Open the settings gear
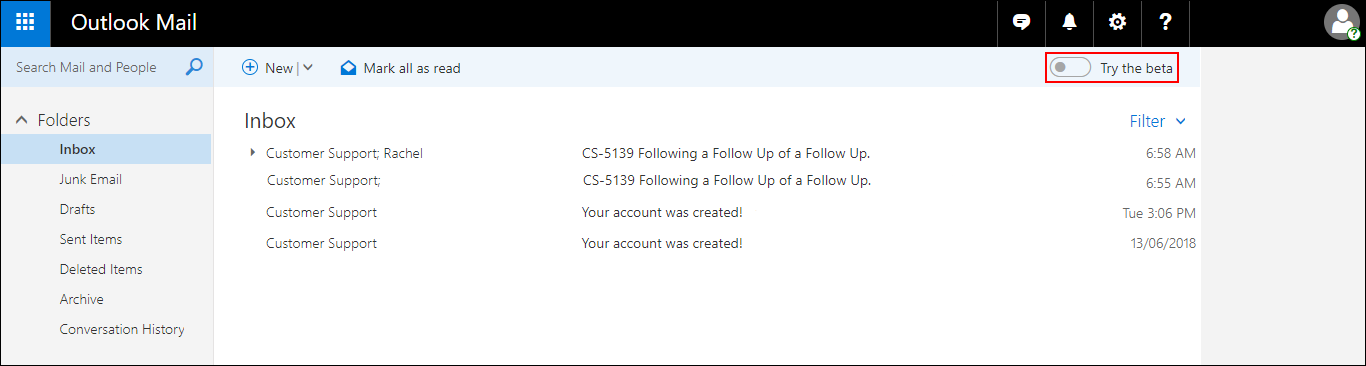This screenshot has width=1366, height=366. 1117,23
